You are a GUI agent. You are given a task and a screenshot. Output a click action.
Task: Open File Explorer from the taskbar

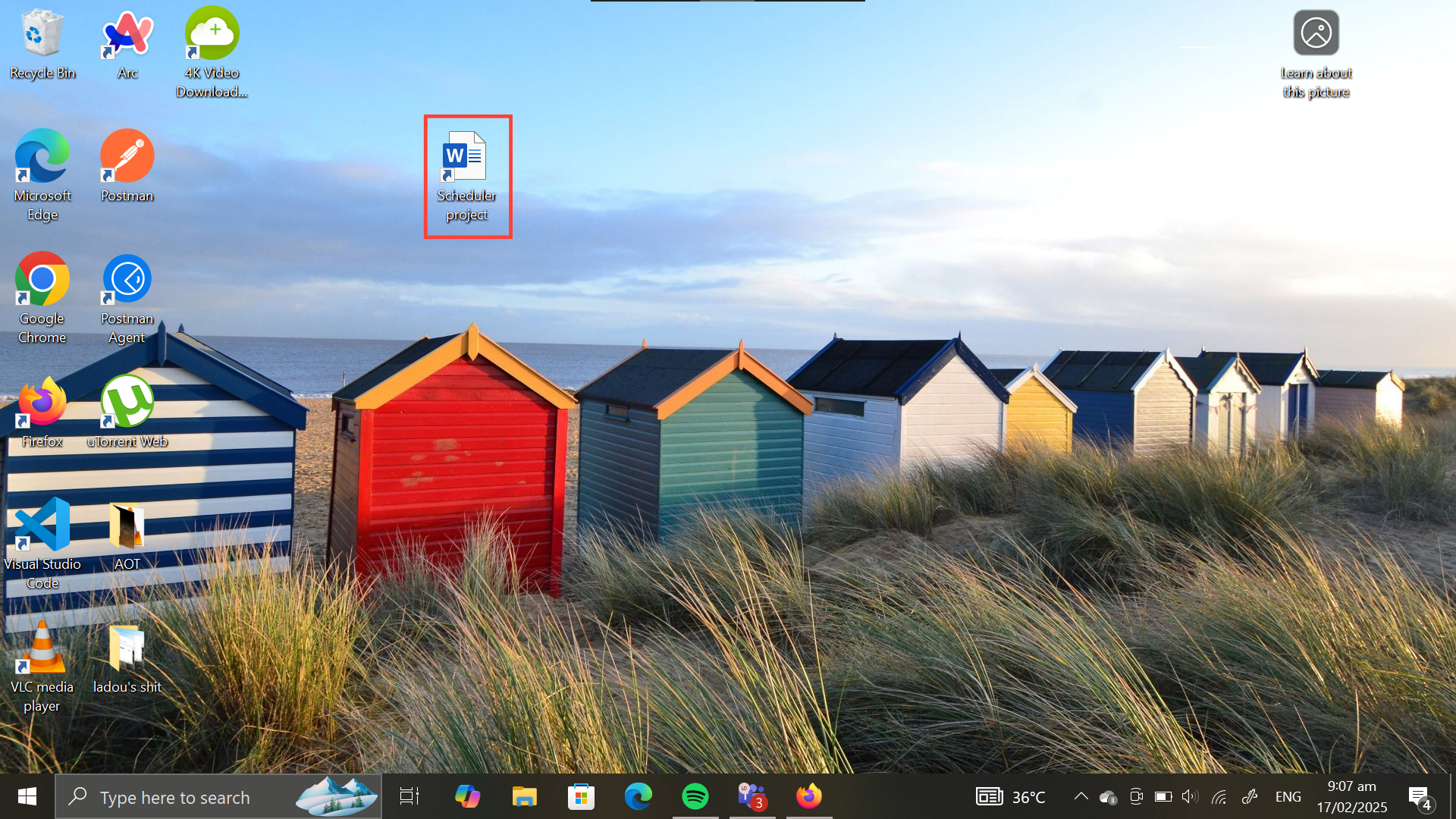tap(524, 796)
